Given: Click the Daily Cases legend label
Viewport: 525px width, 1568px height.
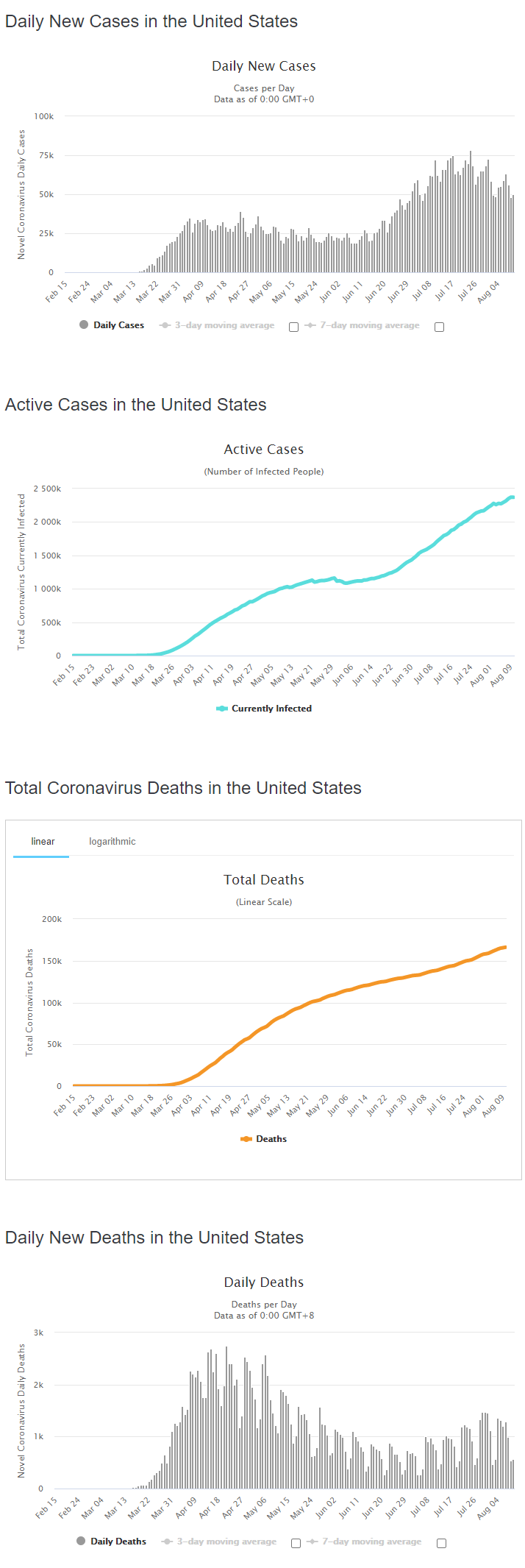Looking at the screenshot, I should [118, 325].
